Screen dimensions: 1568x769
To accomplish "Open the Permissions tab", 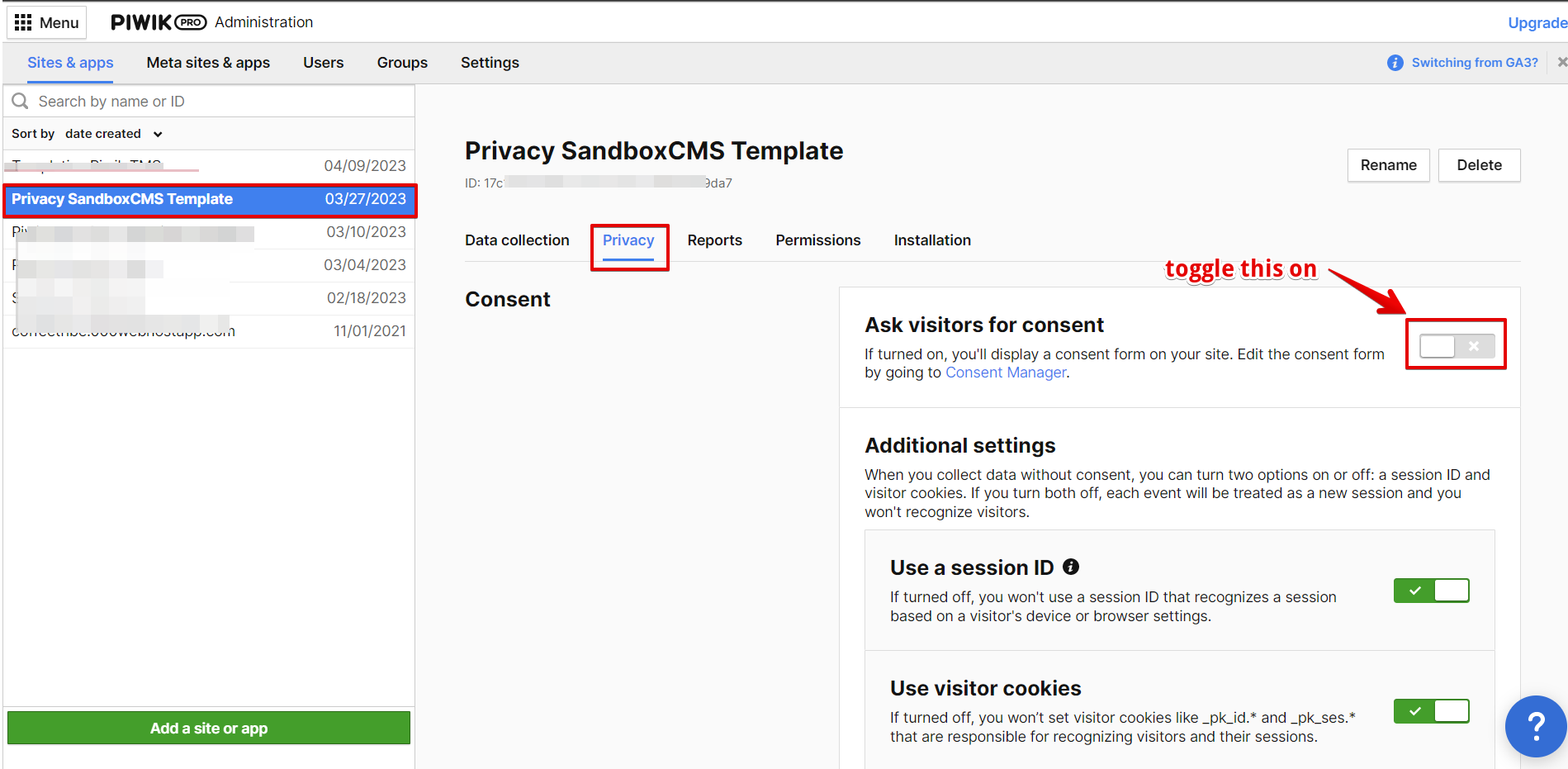I will pos(817,240).
